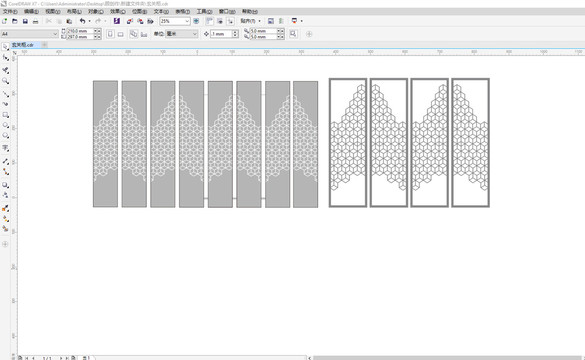Open the units 毫米 dropdown

tap(195, 34)
